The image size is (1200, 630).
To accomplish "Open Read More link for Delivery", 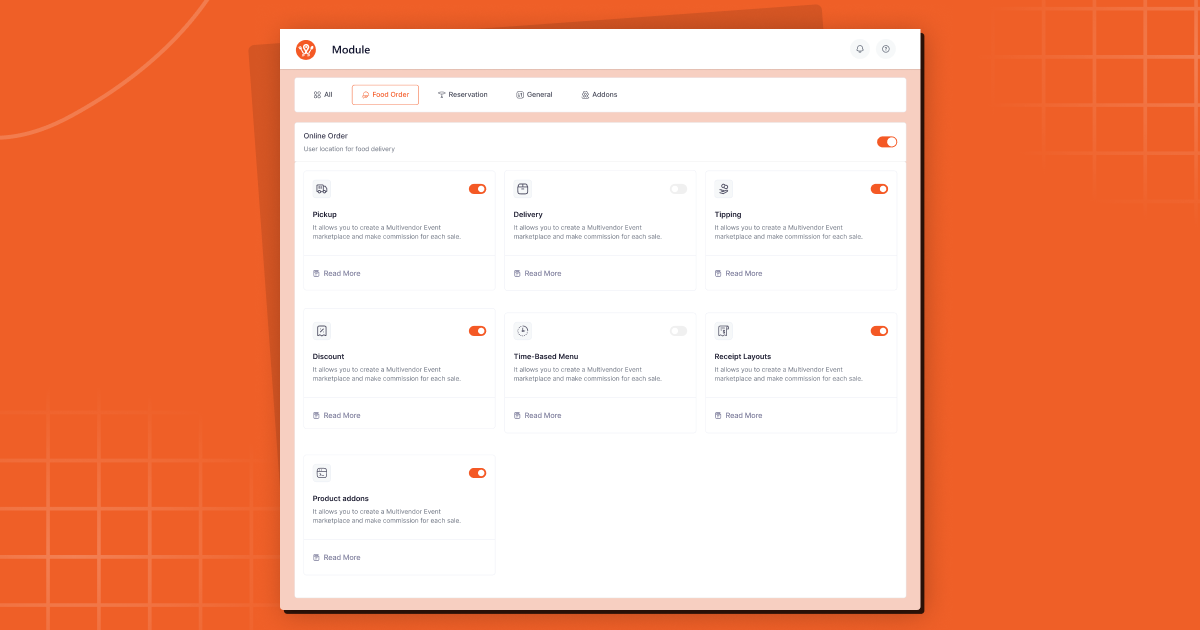I will point(543,273).
